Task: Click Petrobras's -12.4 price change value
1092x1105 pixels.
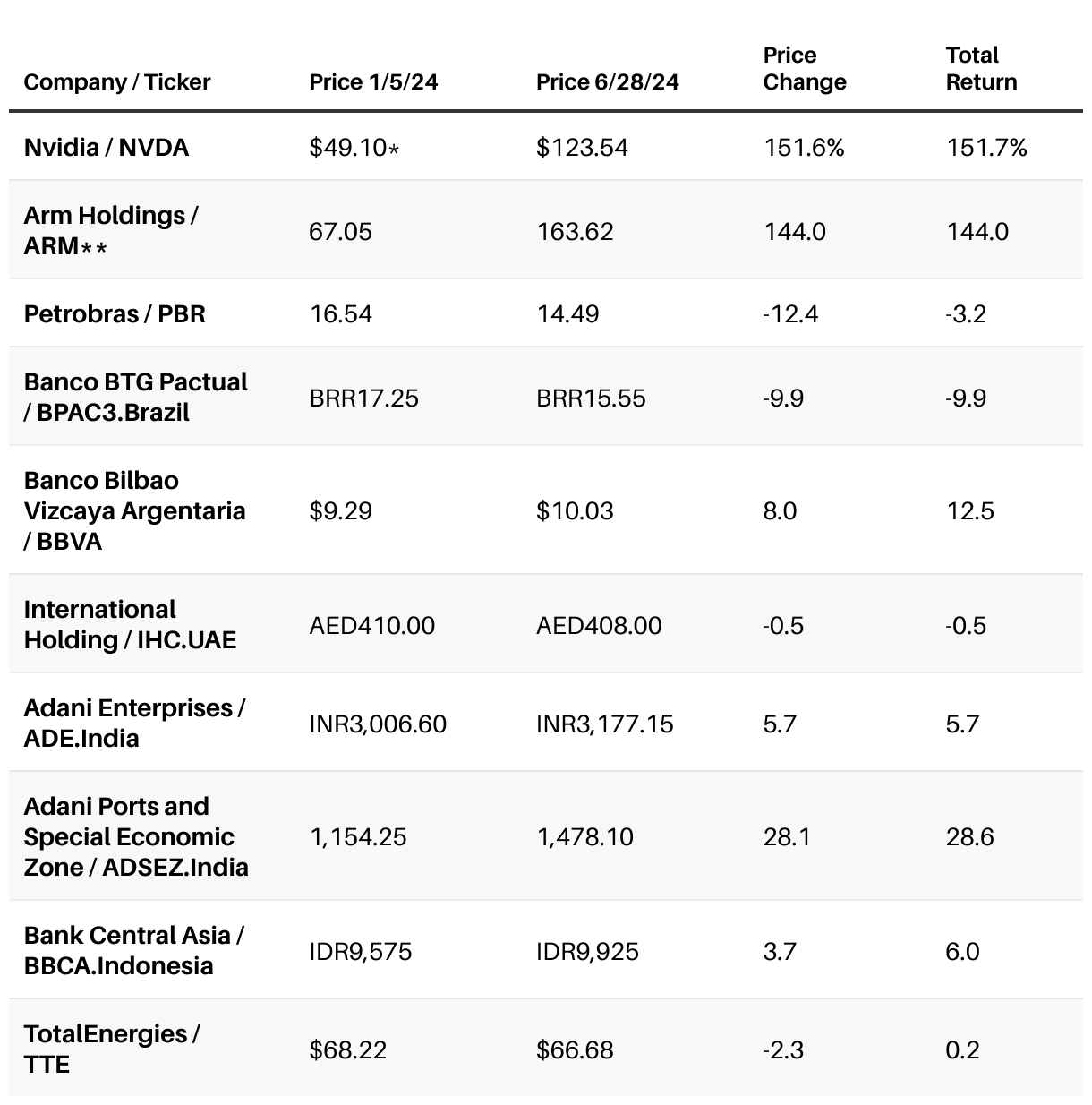Action: (790, 314)
